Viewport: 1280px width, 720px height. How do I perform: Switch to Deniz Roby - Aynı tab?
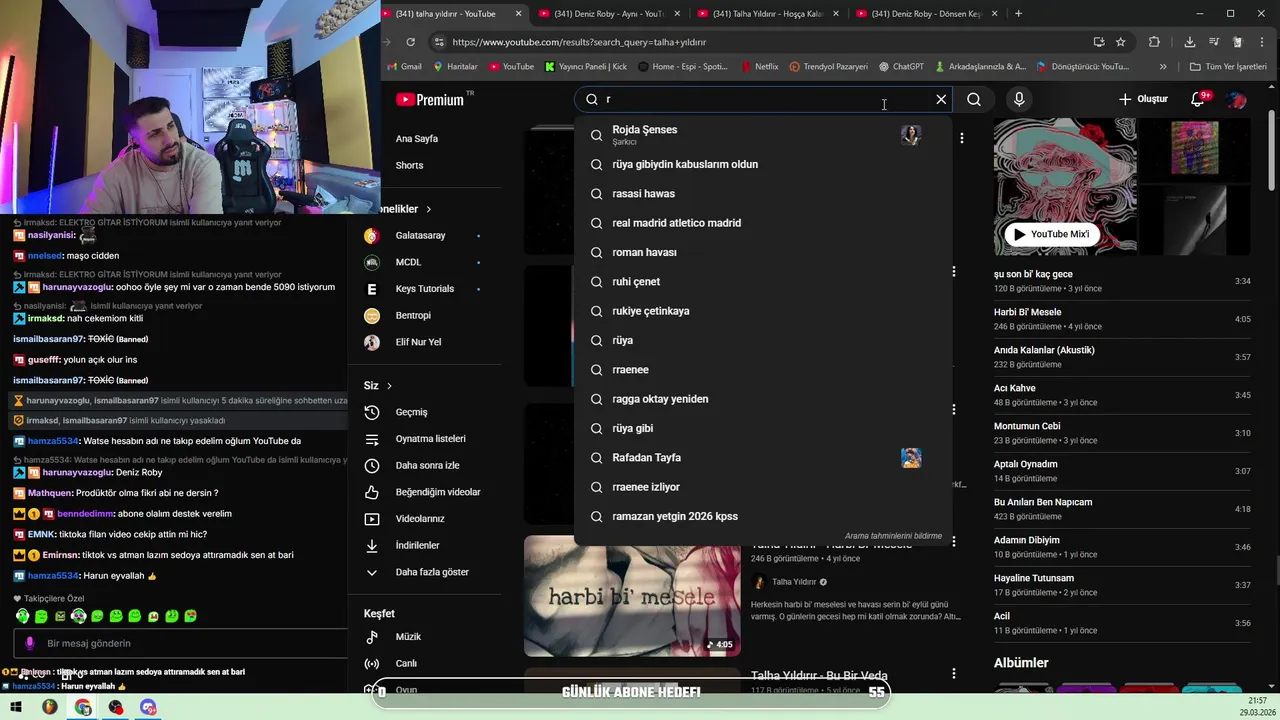(607, 14)
